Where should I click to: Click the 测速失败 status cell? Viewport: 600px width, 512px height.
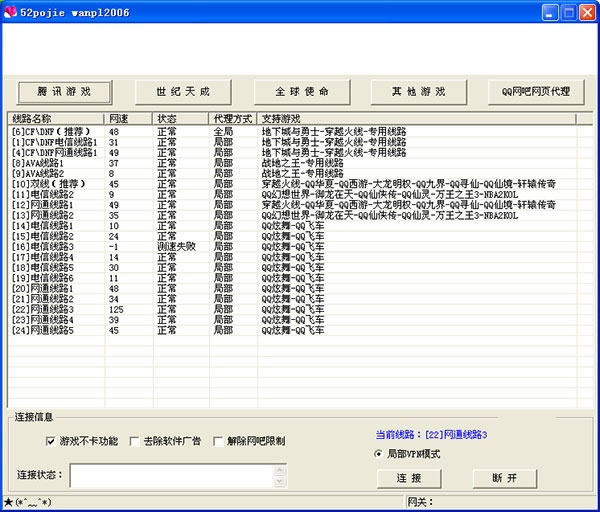[x=176, y=247]
